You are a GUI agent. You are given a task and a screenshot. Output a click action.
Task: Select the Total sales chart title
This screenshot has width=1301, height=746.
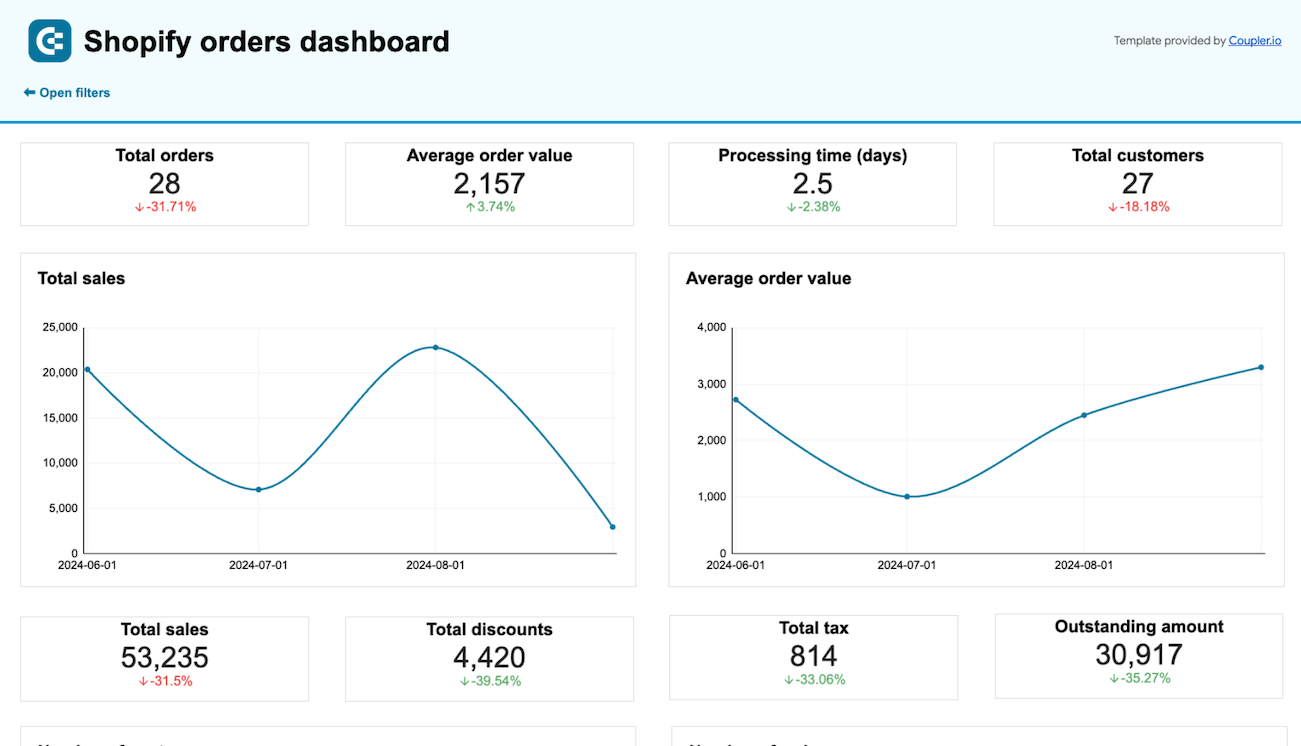click(x=81, y=278)
